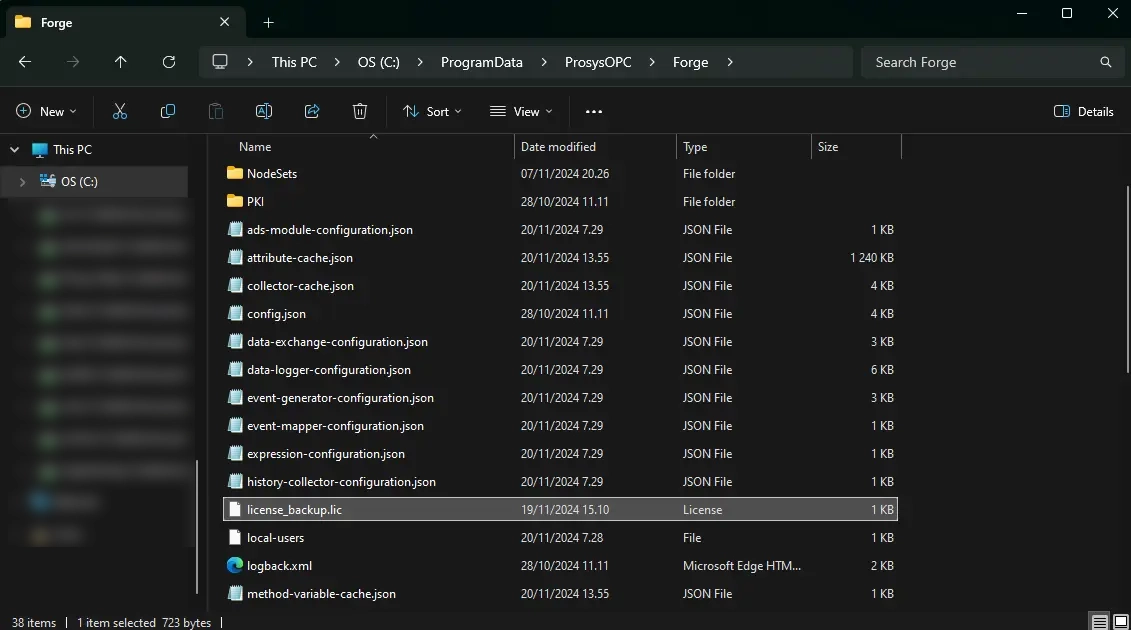
Task: Navigate to ProgramData breadcrumb
Action: 482,62
